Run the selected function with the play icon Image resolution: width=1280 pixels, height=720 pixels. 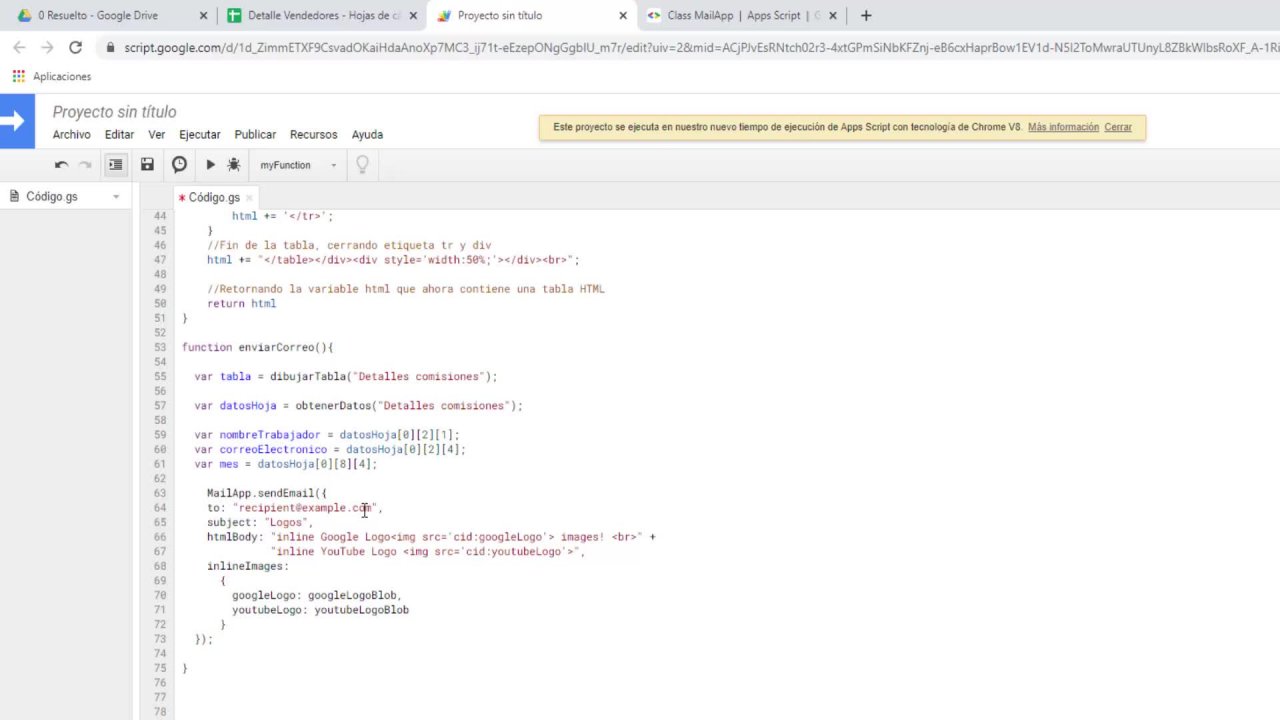coord(210,165)
